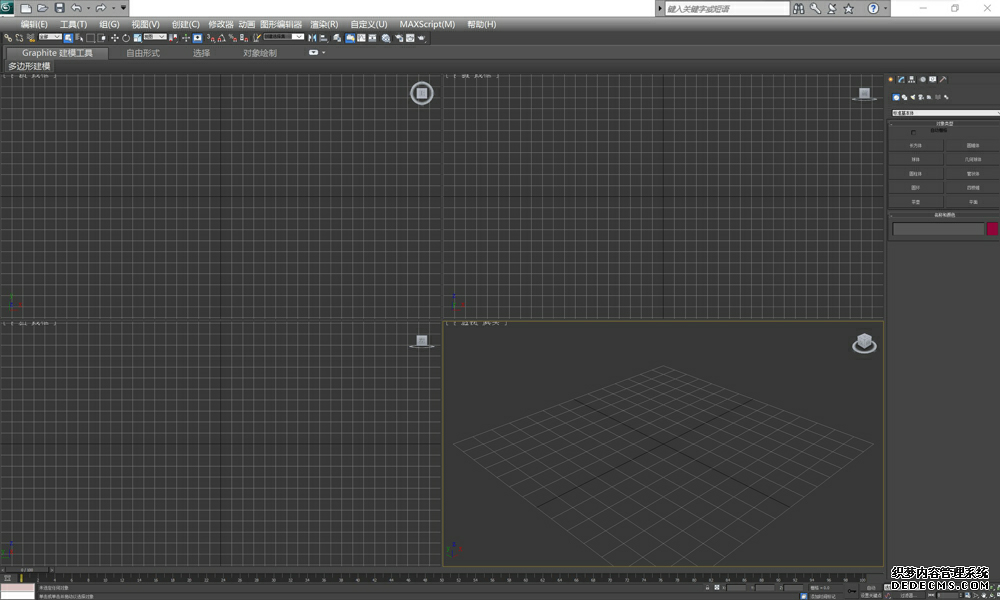Open the 渲染(R) menu
This screenshot has width=1000, height=600.
(324, 24)
